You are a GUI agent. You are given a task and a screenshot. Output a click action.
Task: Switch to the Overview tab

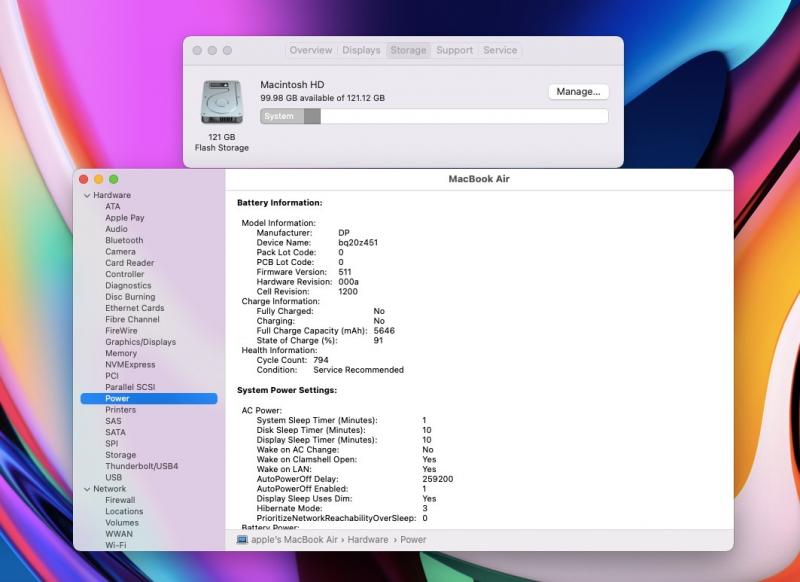tap(311, 50)
